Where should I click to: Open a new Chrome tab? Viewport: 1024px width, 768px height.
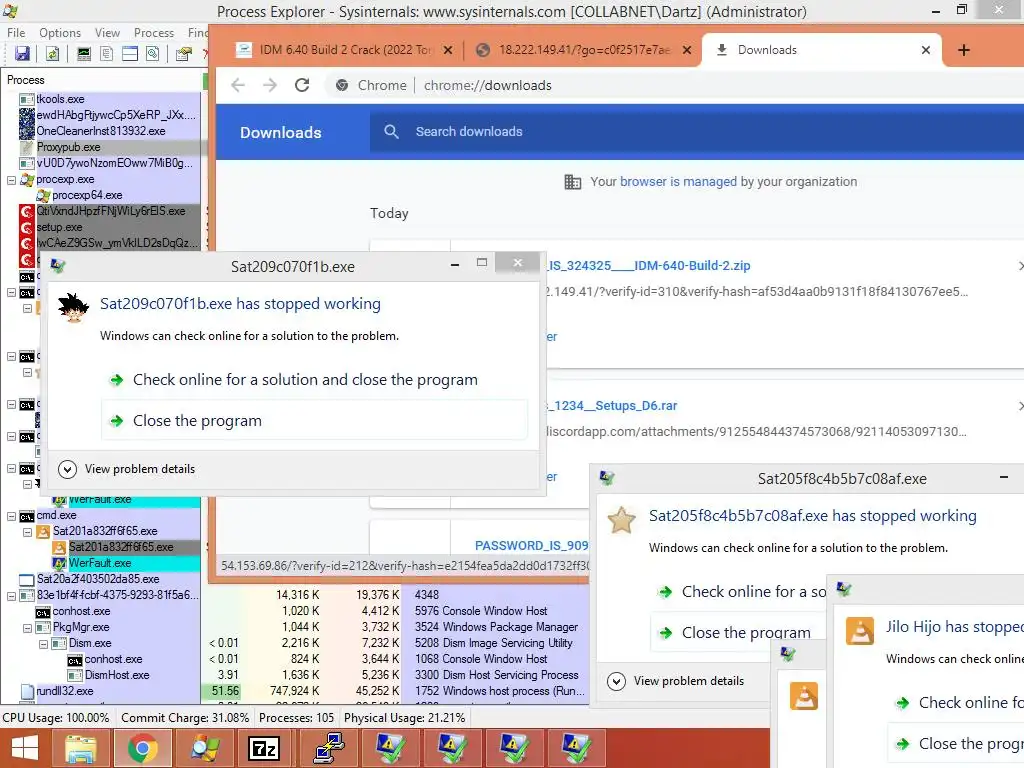[x=964, y=50]
